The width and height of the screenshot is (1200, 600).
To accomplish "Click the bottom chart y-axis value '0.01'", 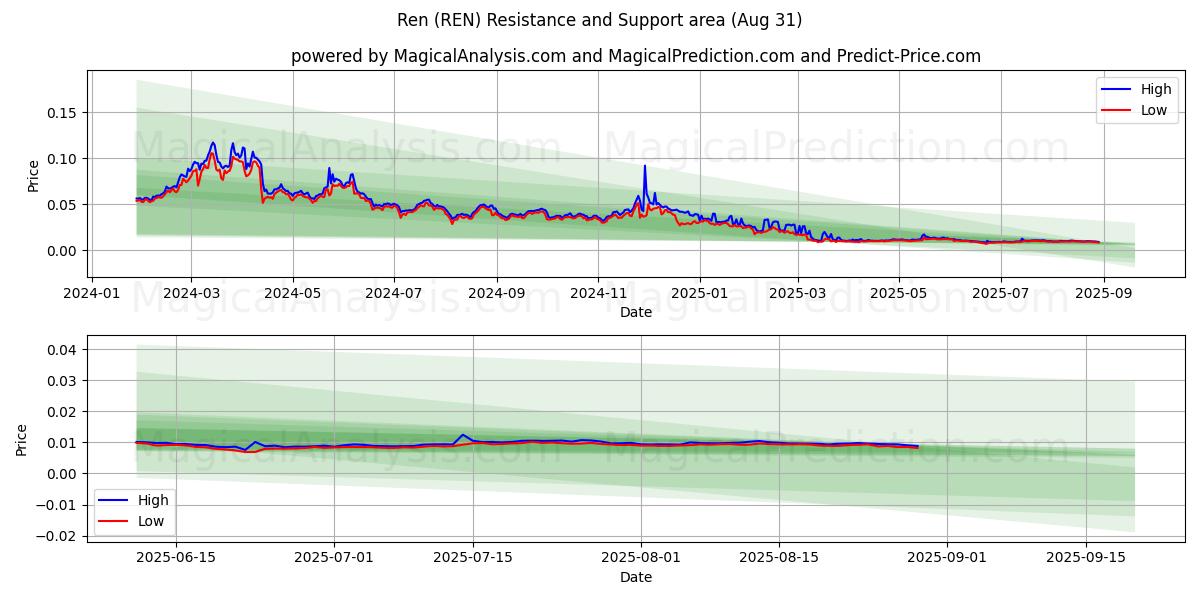I will 64,443.
